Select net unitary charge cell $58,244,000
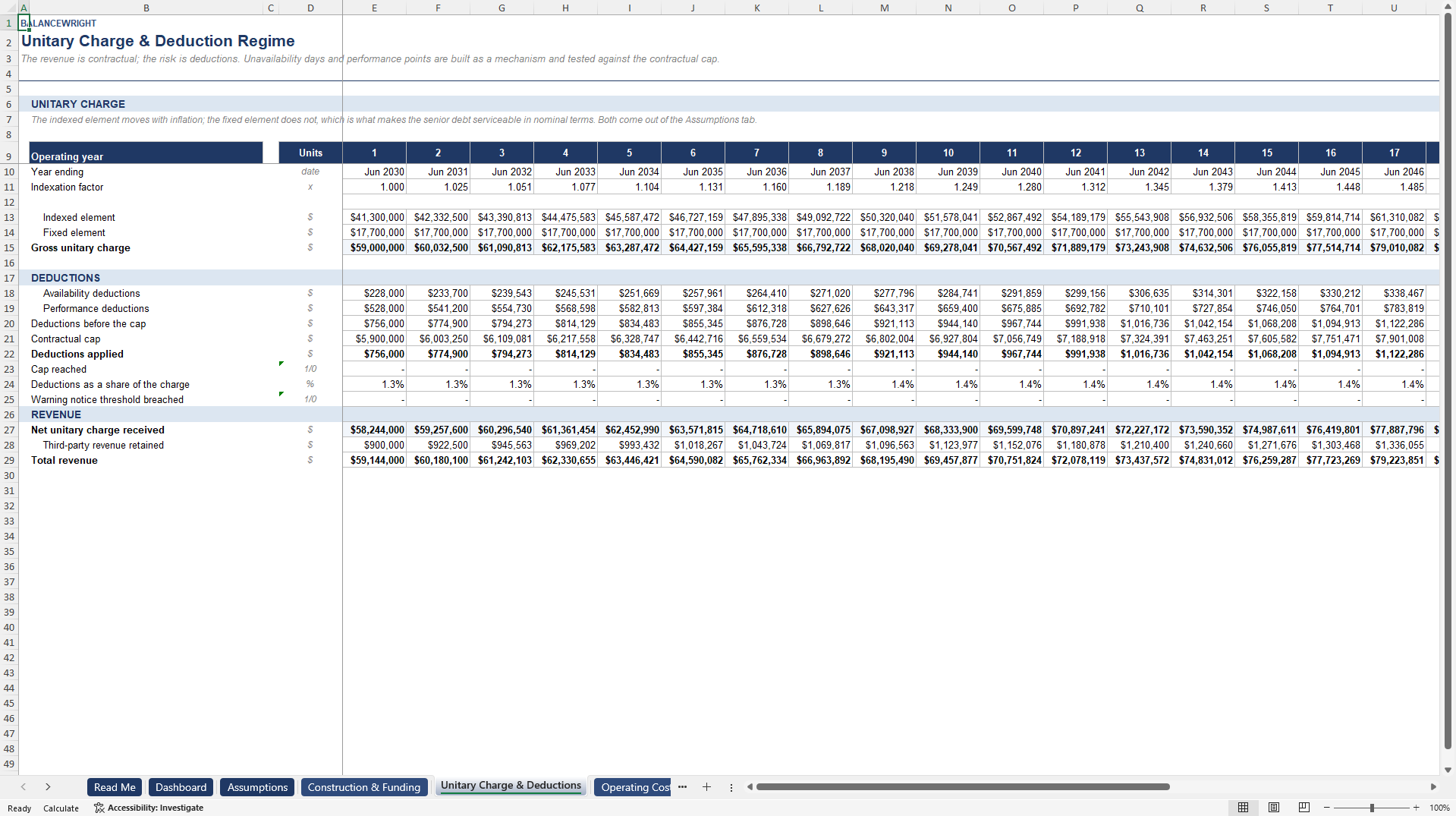This screenshot has width=1456, height=816. [x=374, y=430]
